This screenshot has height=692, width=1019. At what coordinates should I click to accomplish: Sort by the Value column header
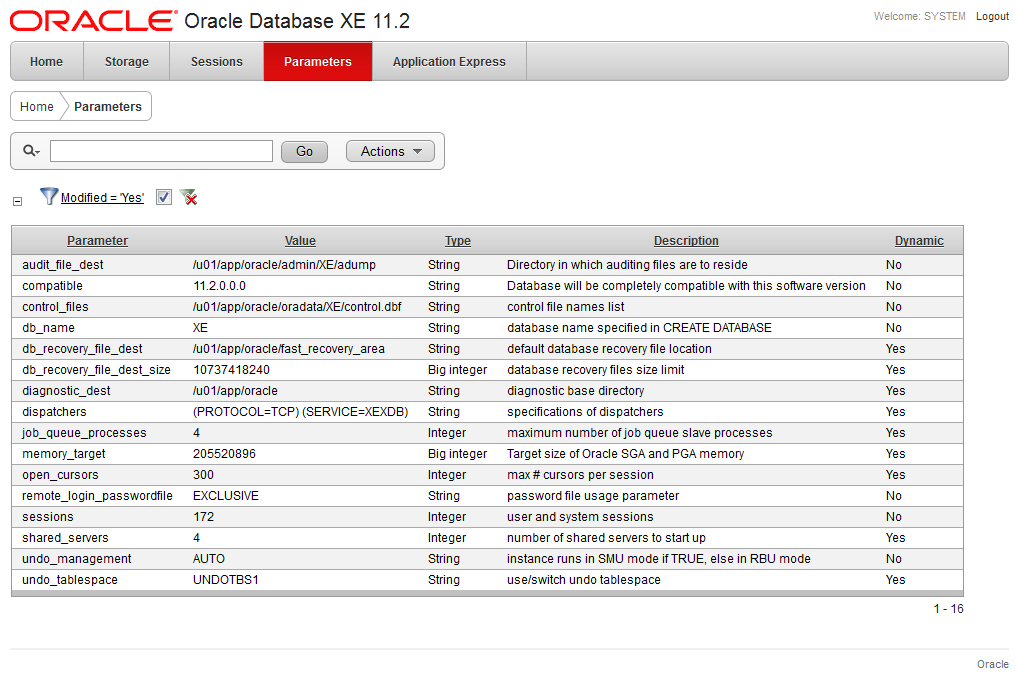point(300,240)
